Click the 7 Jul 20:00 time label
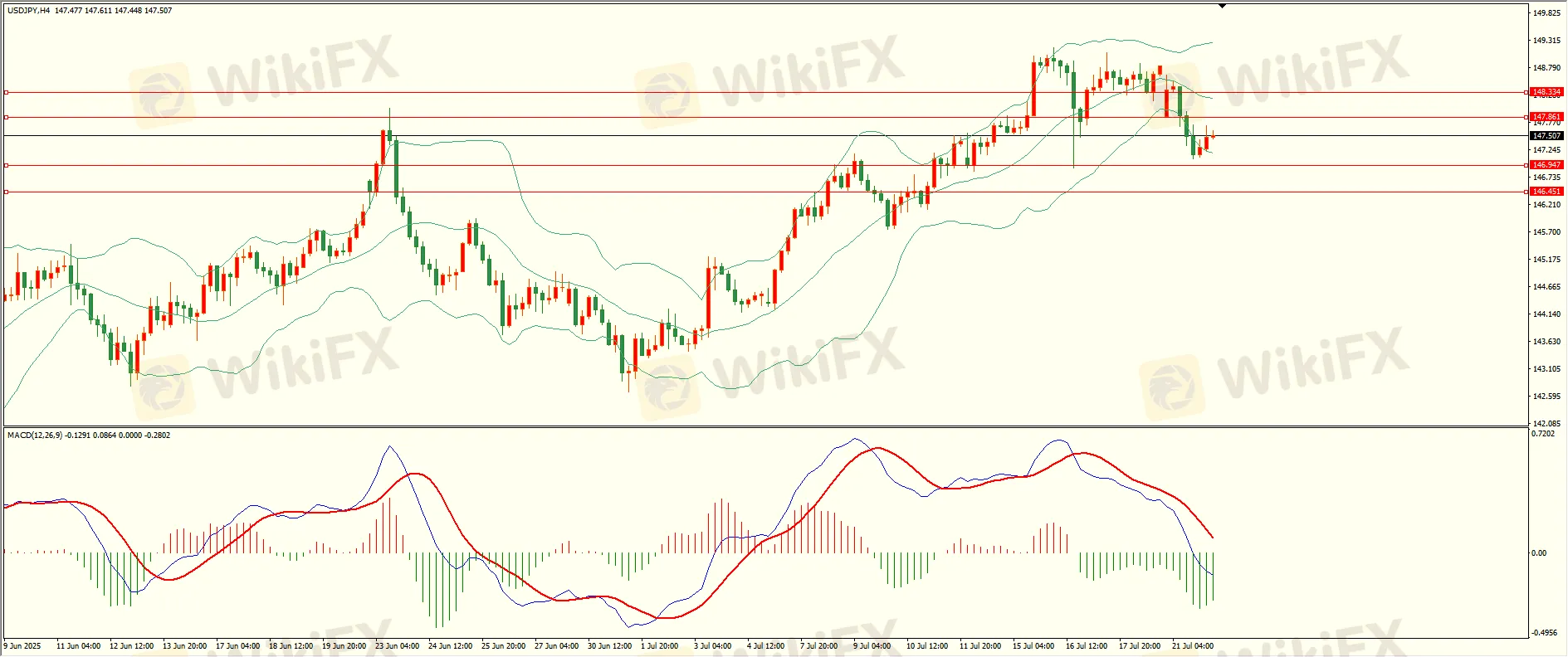The image size is (1568, 657). (819, 646)
